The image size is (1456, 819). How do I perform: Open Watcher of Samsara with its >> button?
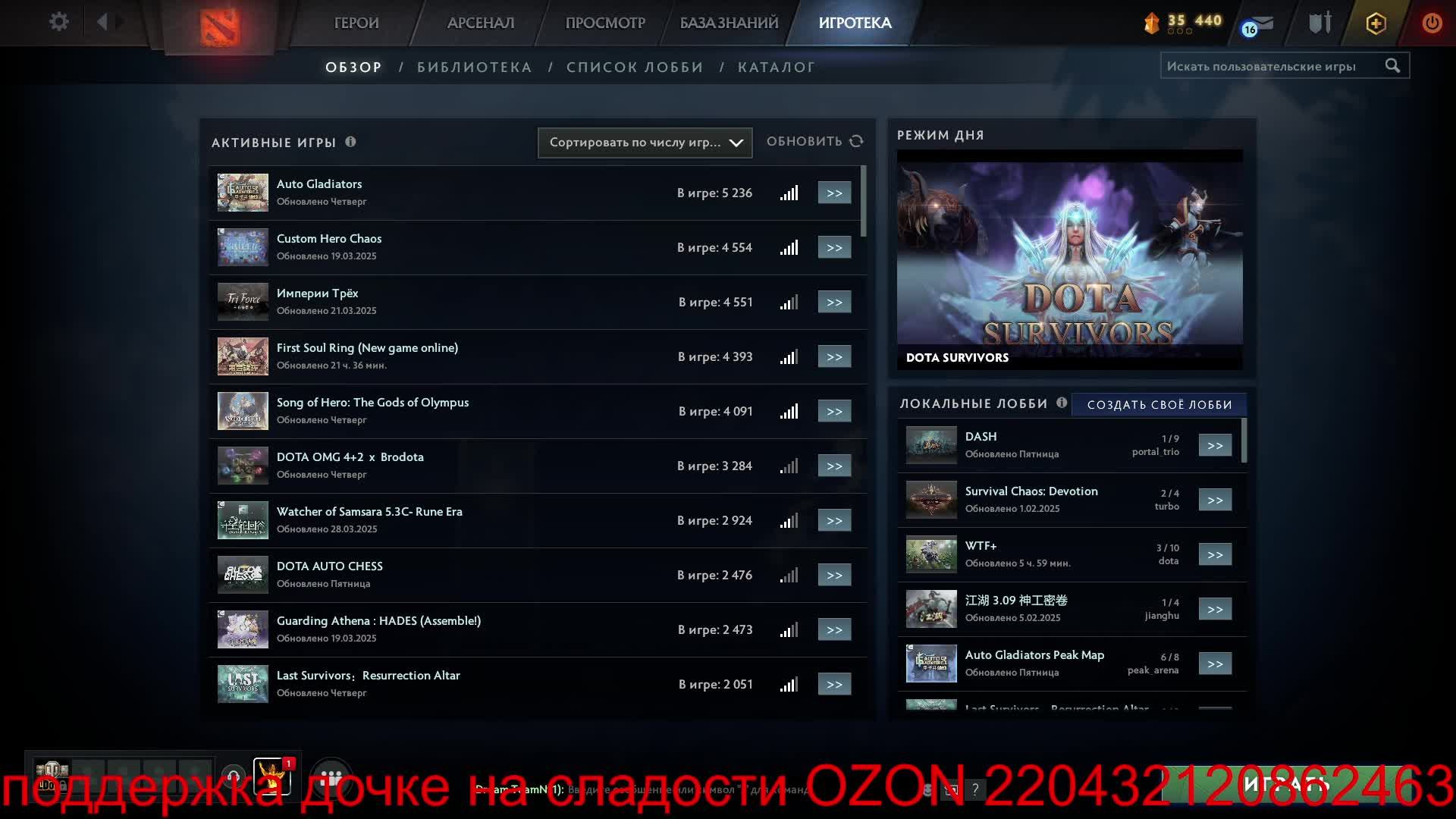(834, 521)
